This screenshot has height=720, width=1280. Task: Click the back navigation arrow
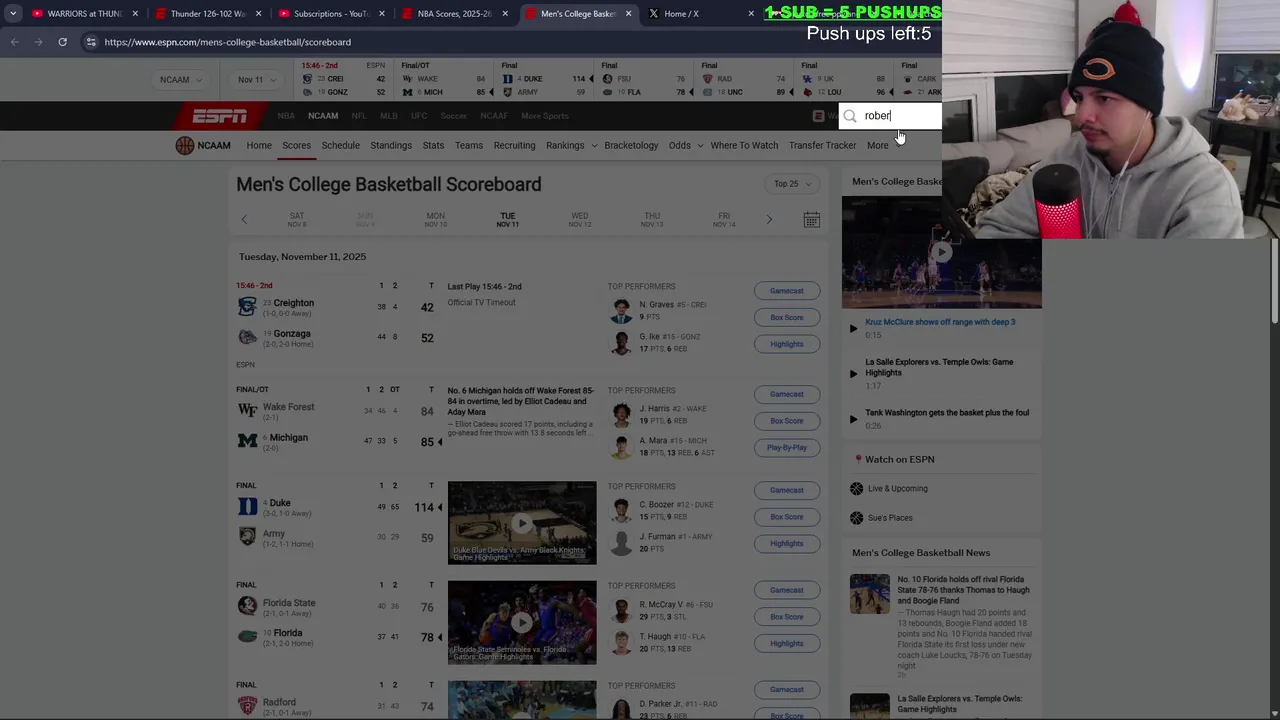tap(14, 42)
